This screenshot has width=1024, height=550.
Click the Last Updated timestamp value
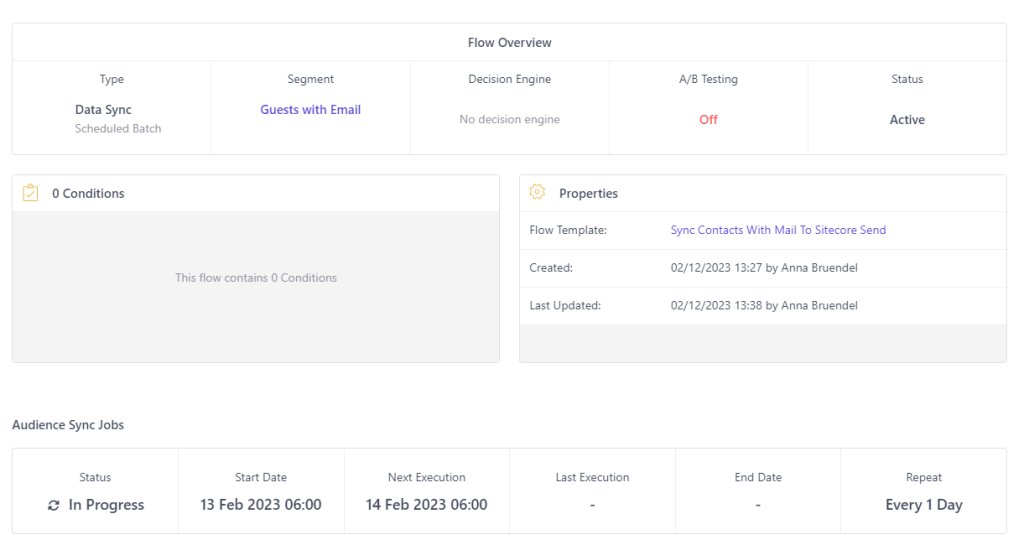(764, 306)
